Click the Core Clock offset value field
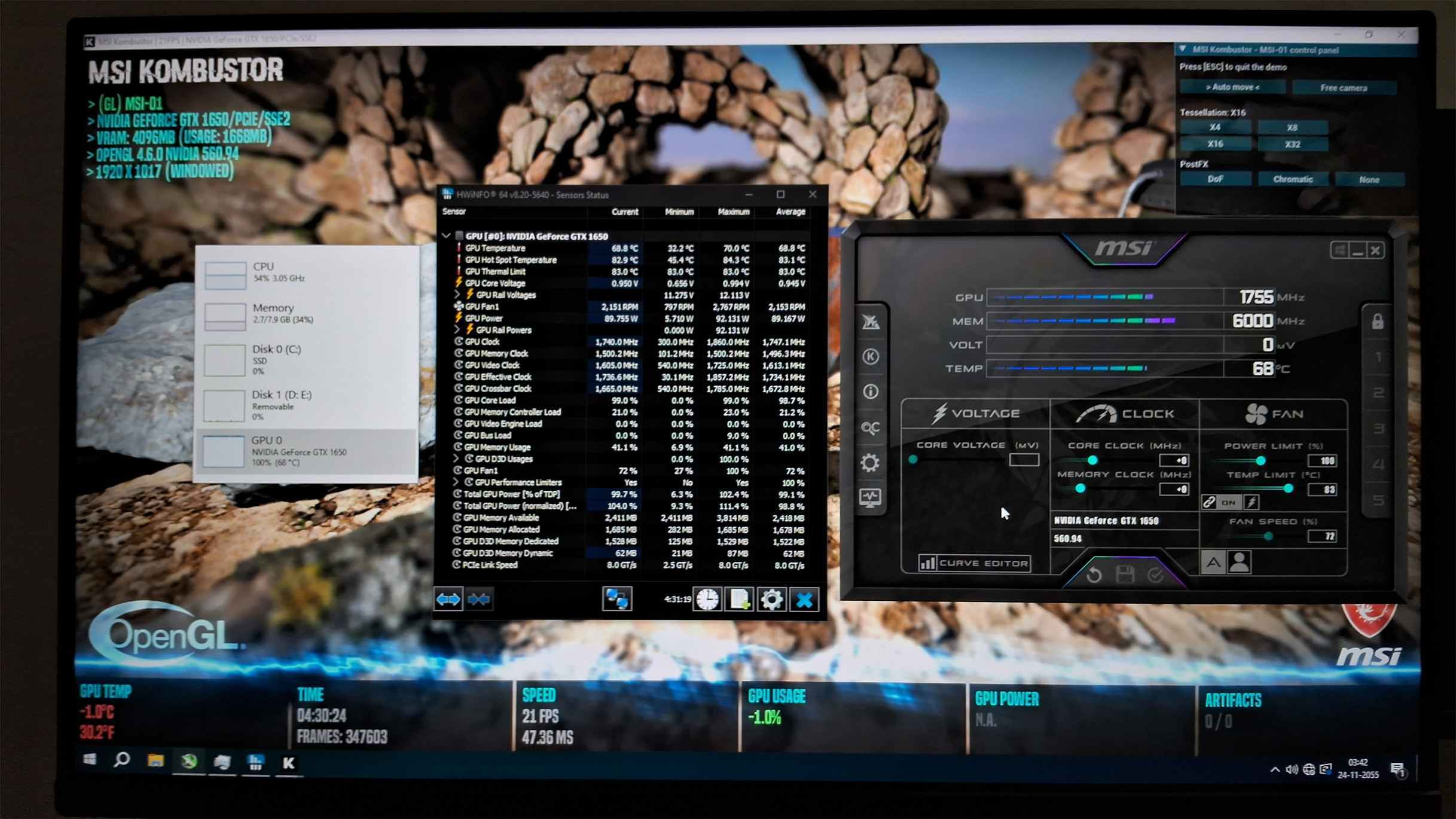This screenshot has width=1456, height=819. [1174, 461]
